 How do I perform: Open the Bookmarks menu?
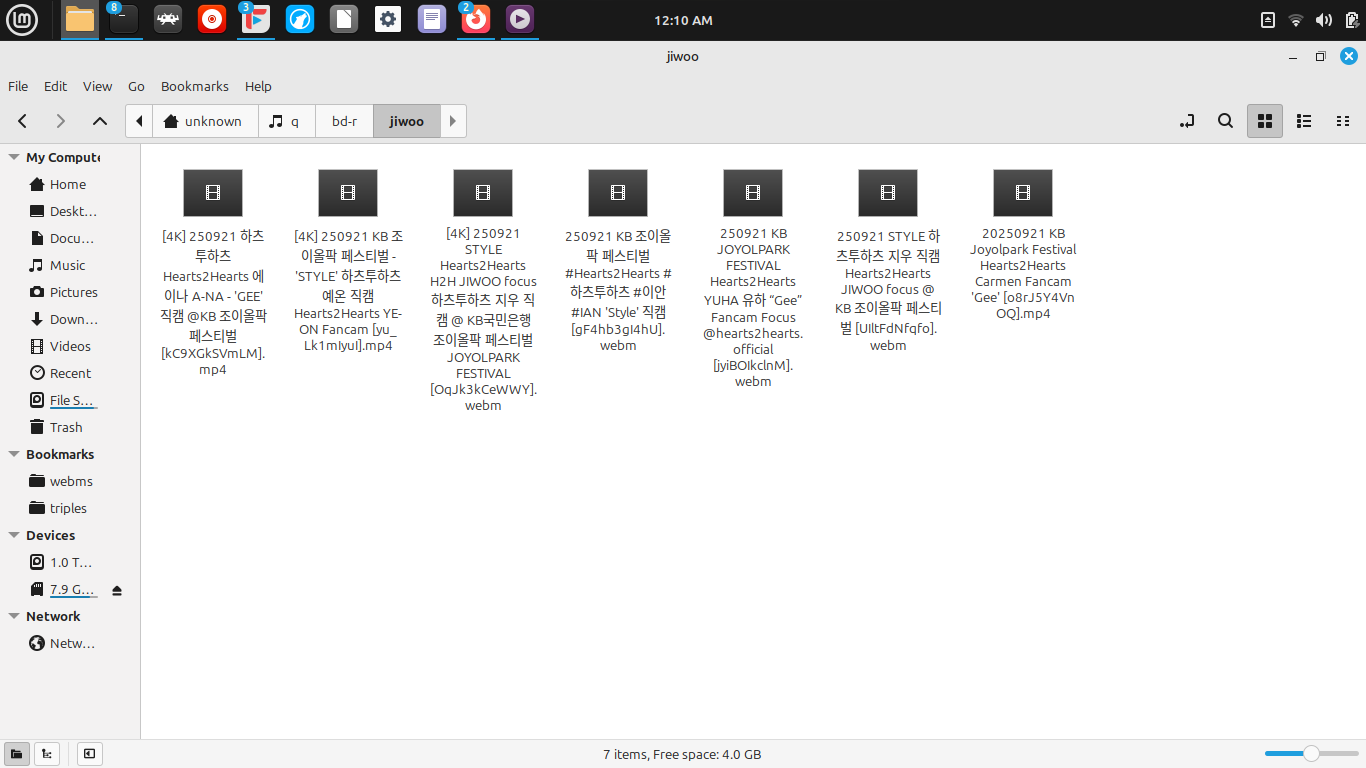click(195, 86)
